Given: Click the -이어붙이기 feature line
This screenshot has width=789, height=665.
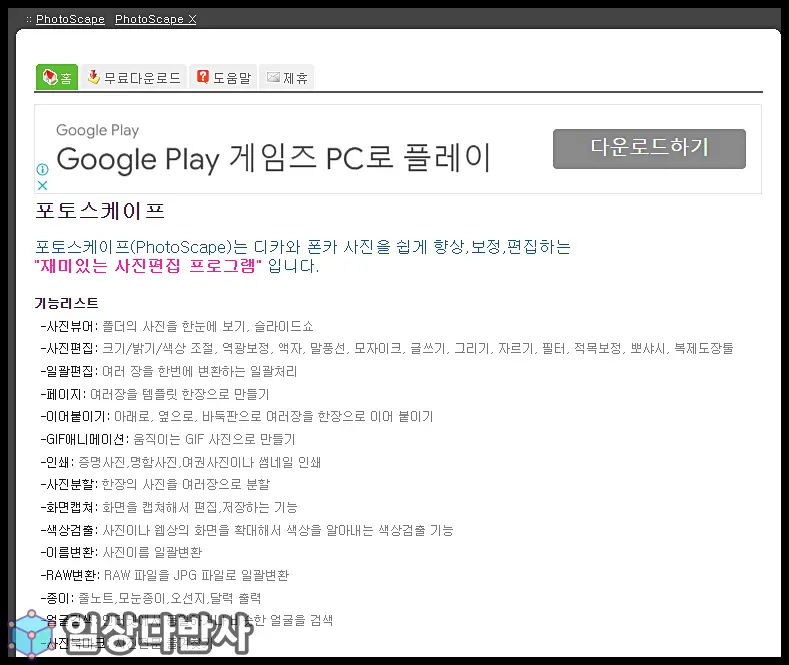Looking at the screenshot, I should (x=236, y=417).
